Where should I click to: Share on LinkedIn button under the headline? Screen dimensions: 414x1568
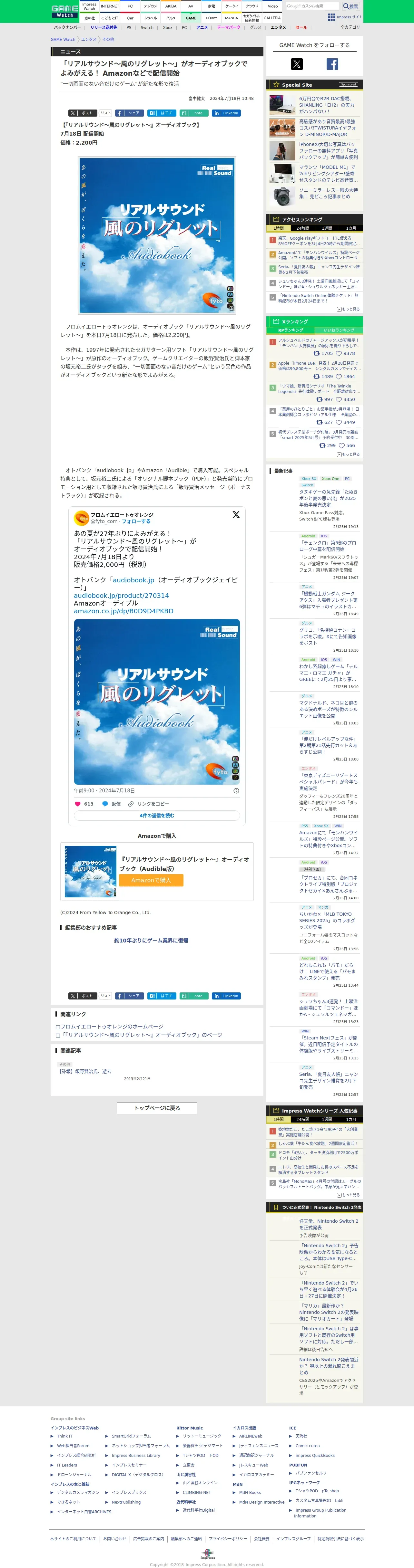coord(226,113)
